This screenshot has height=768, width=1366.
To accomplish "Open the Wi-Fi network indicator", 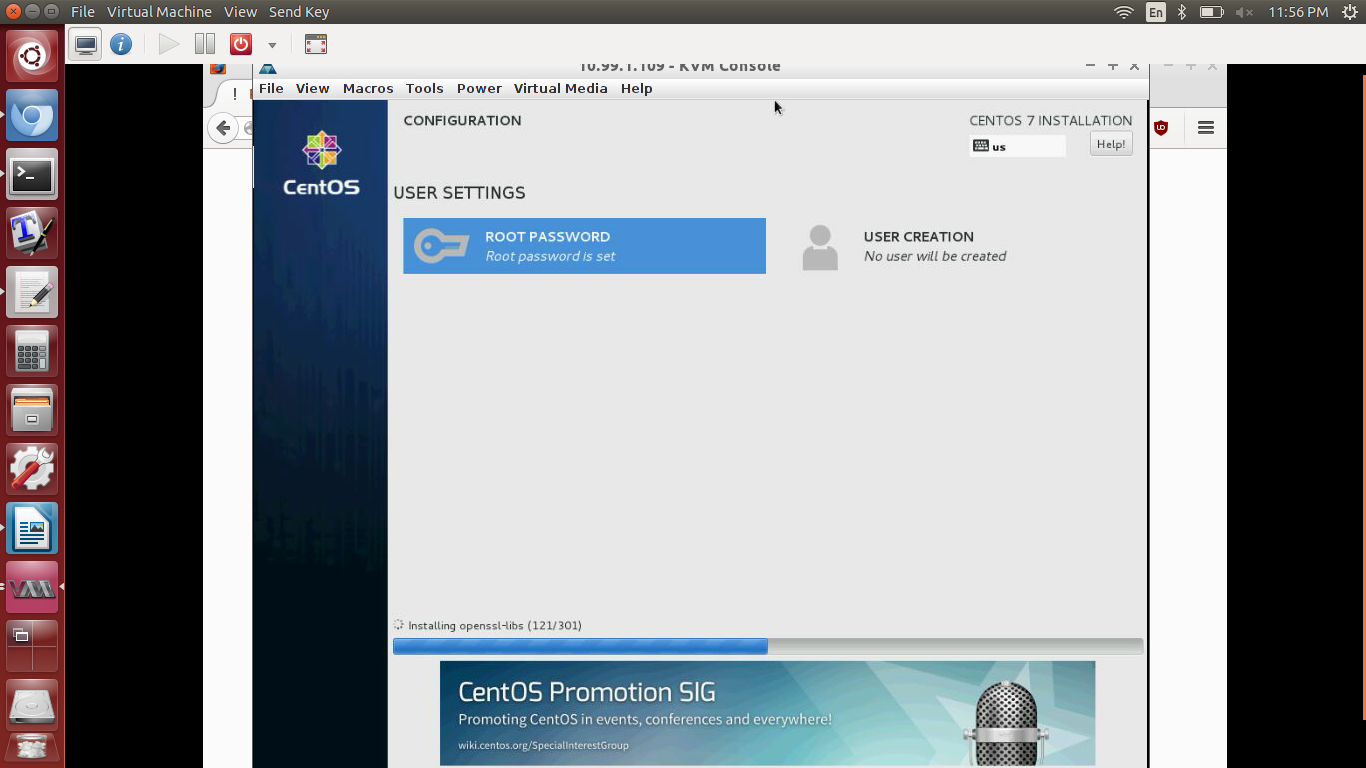I will coord(1124,12).
